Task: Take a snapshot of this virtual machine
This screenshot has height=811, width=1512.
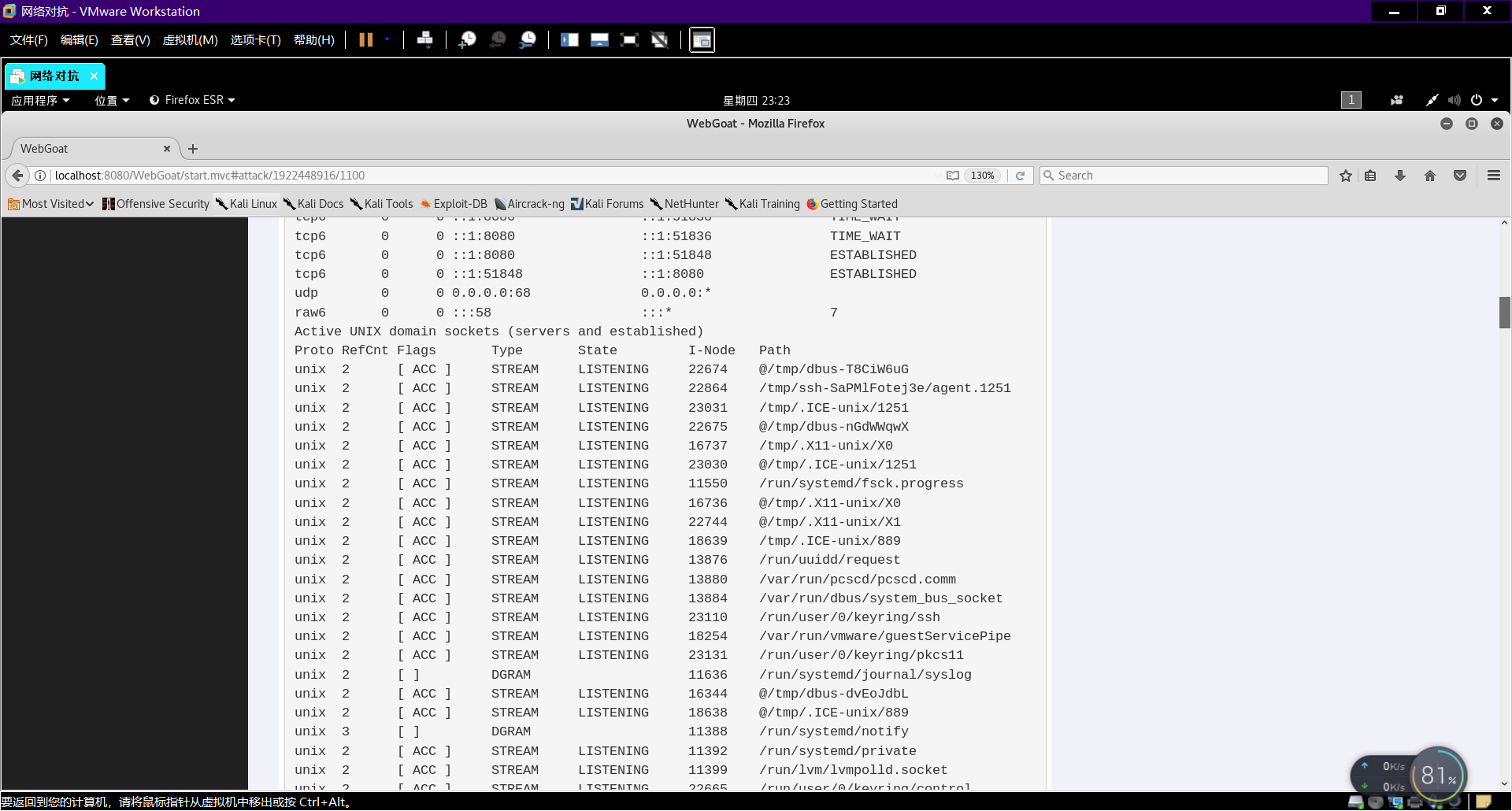Action: coord(468,39)
